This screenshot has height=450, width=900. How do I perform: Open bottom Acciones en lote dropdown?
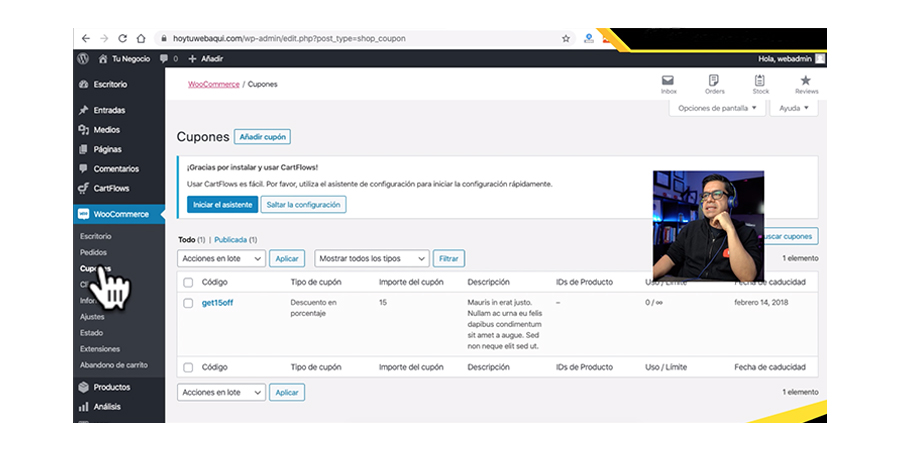click(222, 393)
